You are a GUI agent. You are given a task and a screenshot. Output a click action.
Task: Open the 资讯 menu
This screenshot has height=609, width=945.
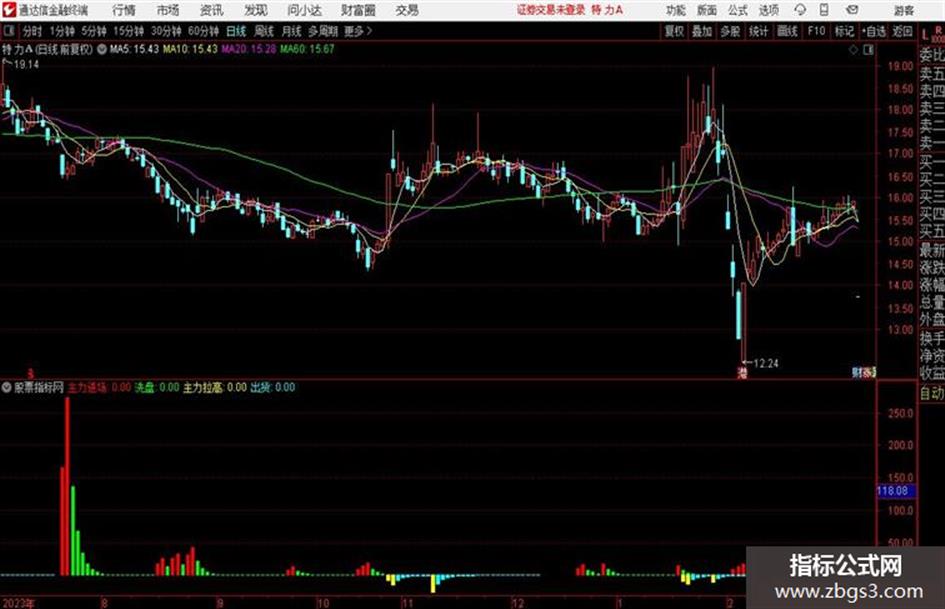(212, 10)
